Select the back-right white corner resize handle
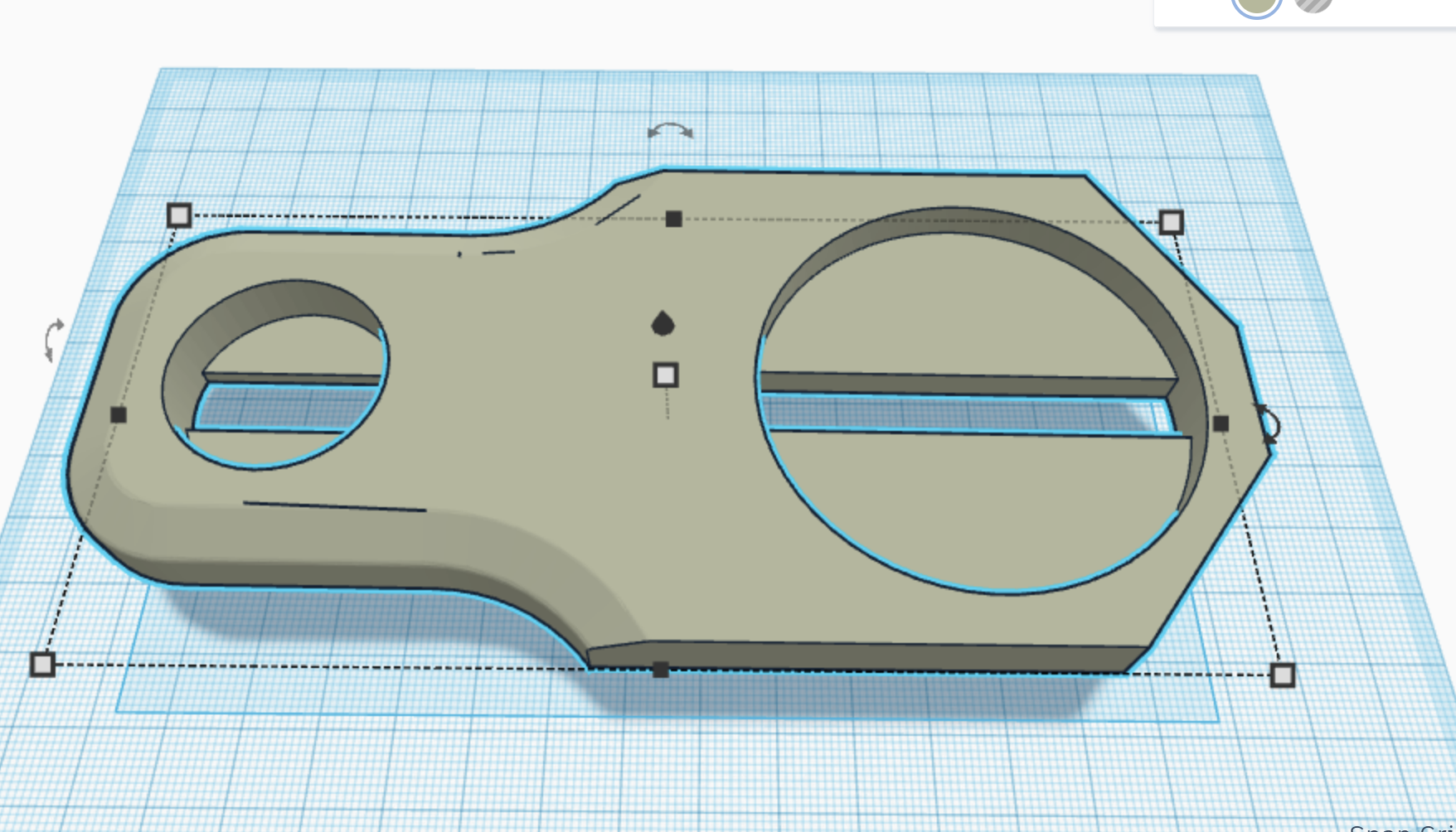Viewport: 1456px width, 832px height. coord(1171,222)
